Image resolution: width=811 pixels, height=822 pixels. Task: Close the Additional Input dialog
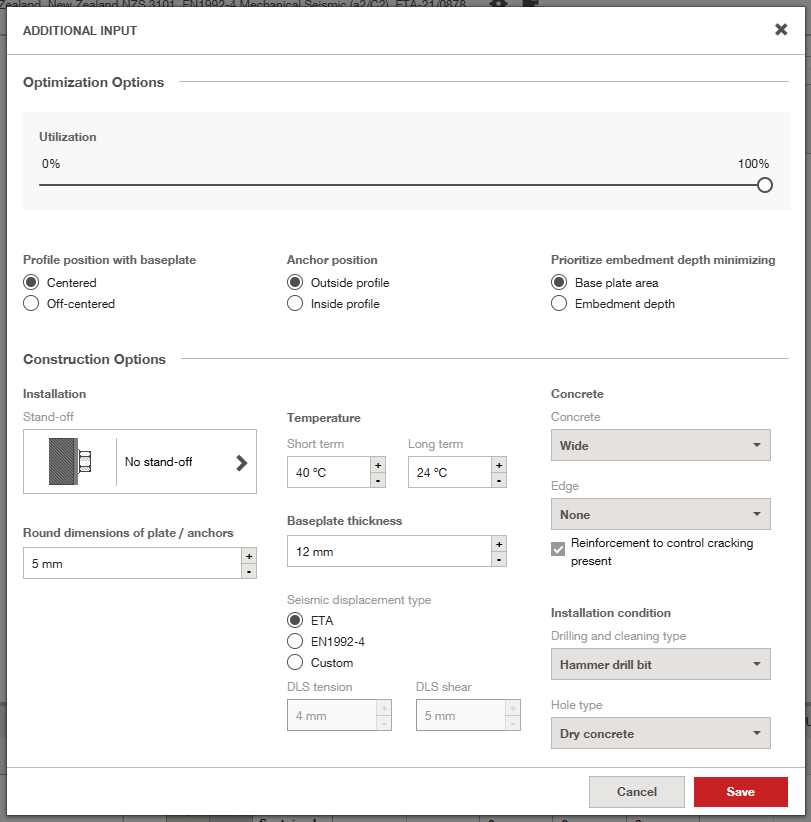[781, 30]
